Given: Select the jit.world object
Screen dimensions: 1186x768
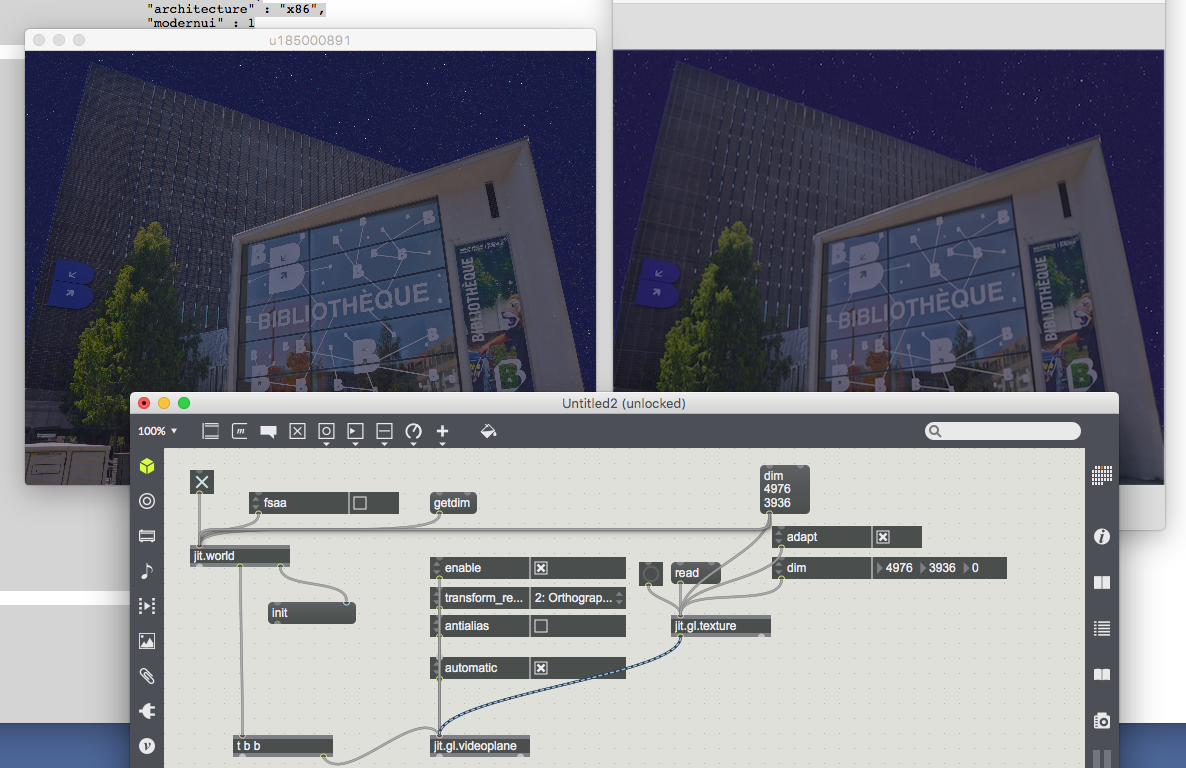Looking at the screenshot, I should coord(240,556).
